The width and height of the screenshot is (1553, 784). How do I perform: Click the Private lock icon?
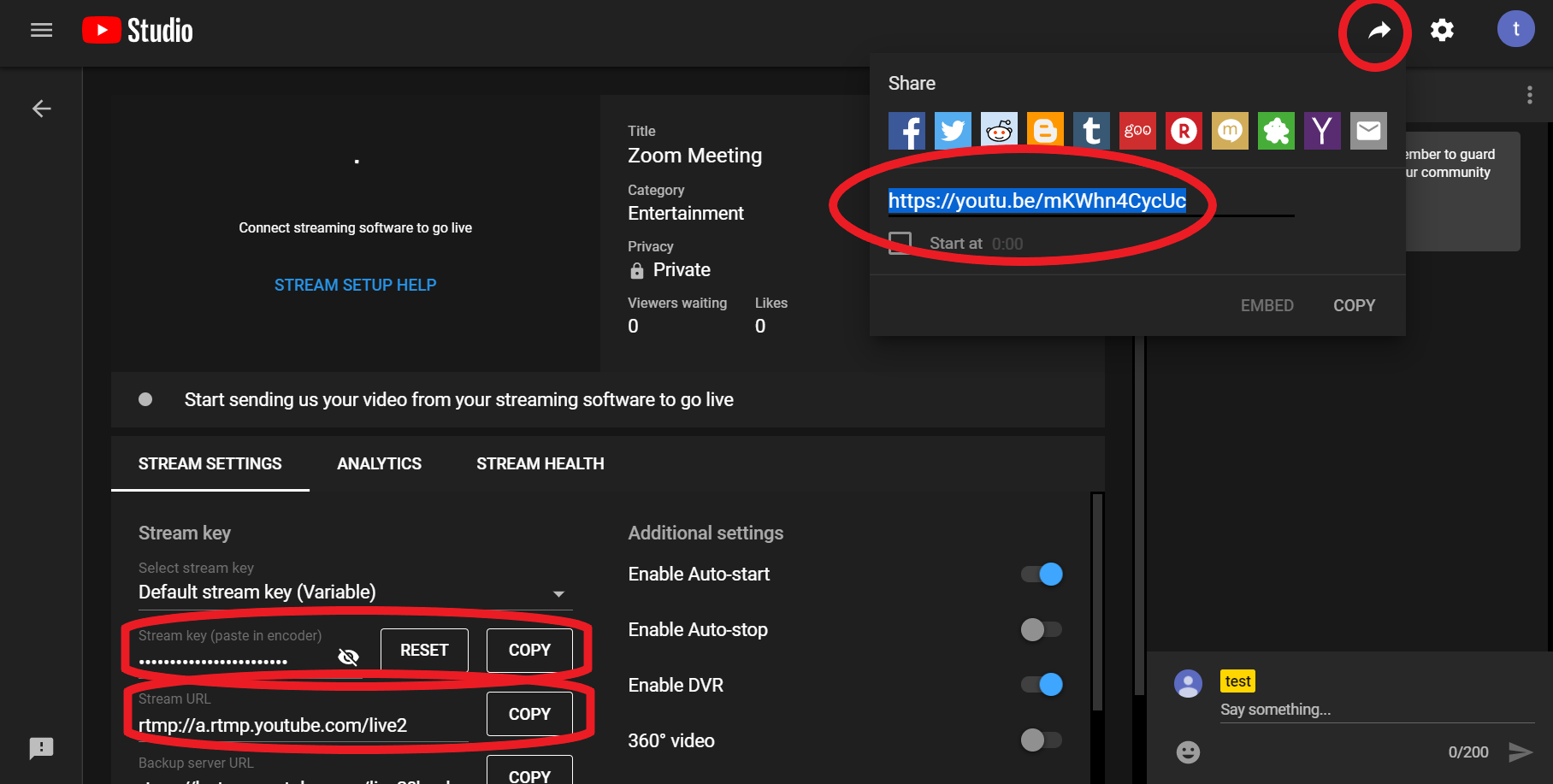coord(636,270)
